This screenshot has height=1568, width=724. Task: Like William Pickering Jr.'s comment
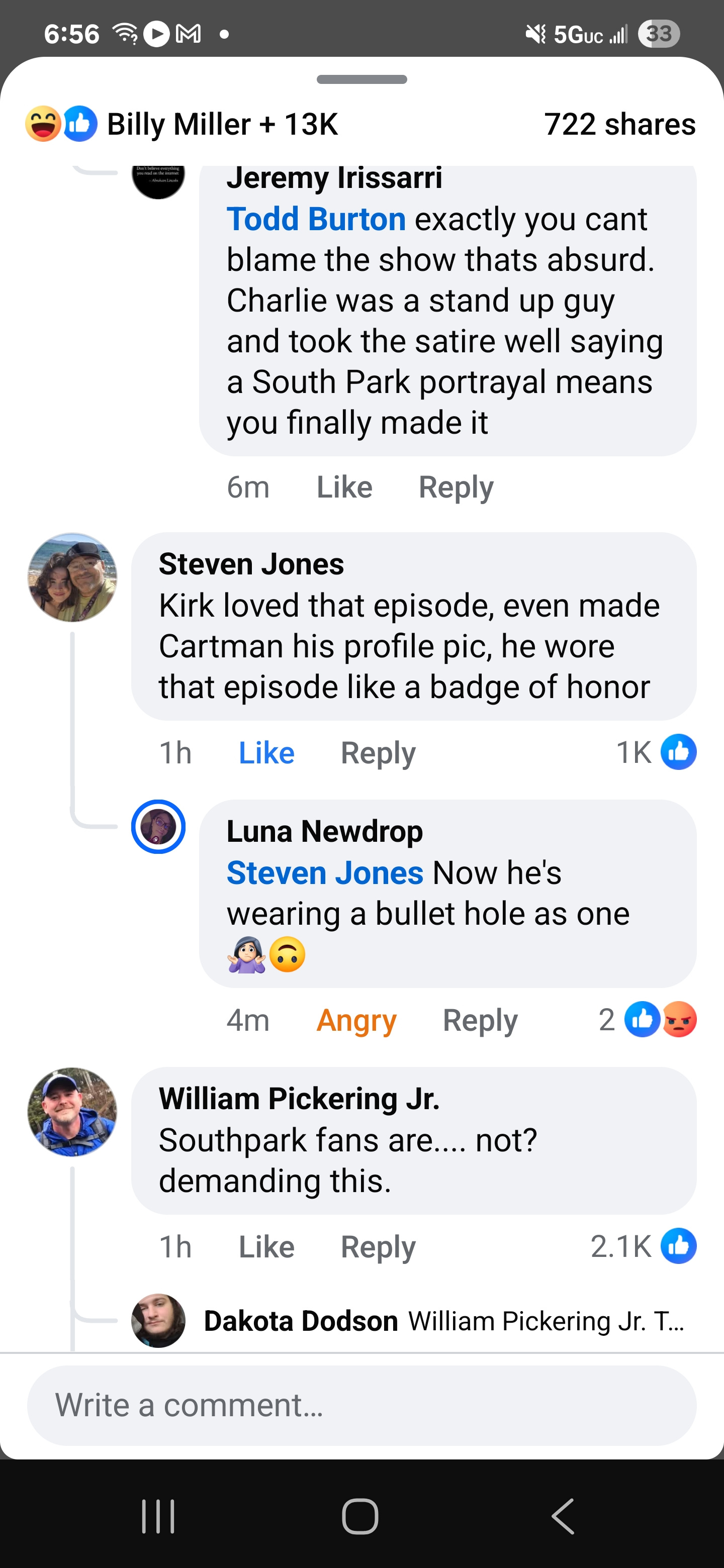[266, 1246]
